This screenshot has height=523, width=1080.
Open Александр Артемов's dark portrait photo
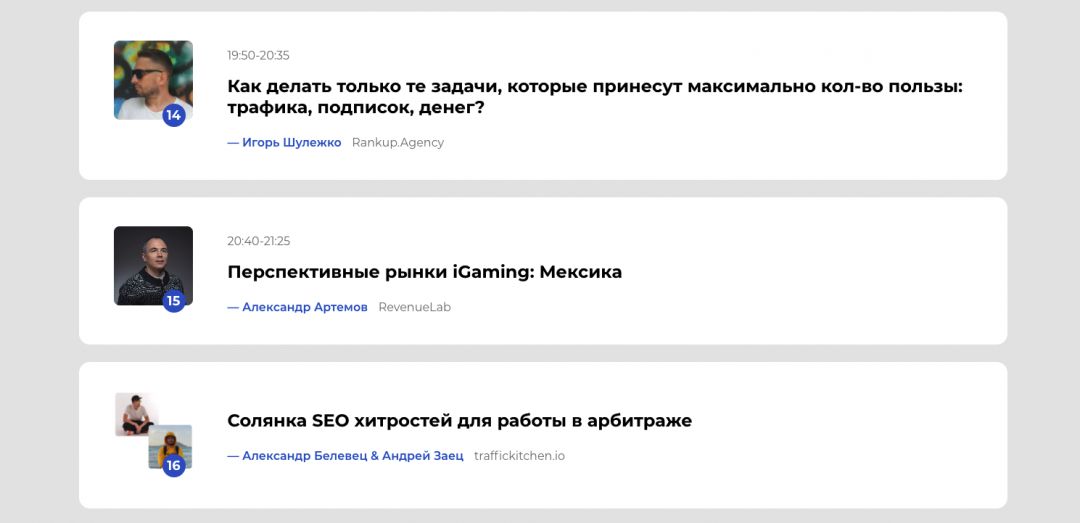pyautogui.click(x=150, y=262)
